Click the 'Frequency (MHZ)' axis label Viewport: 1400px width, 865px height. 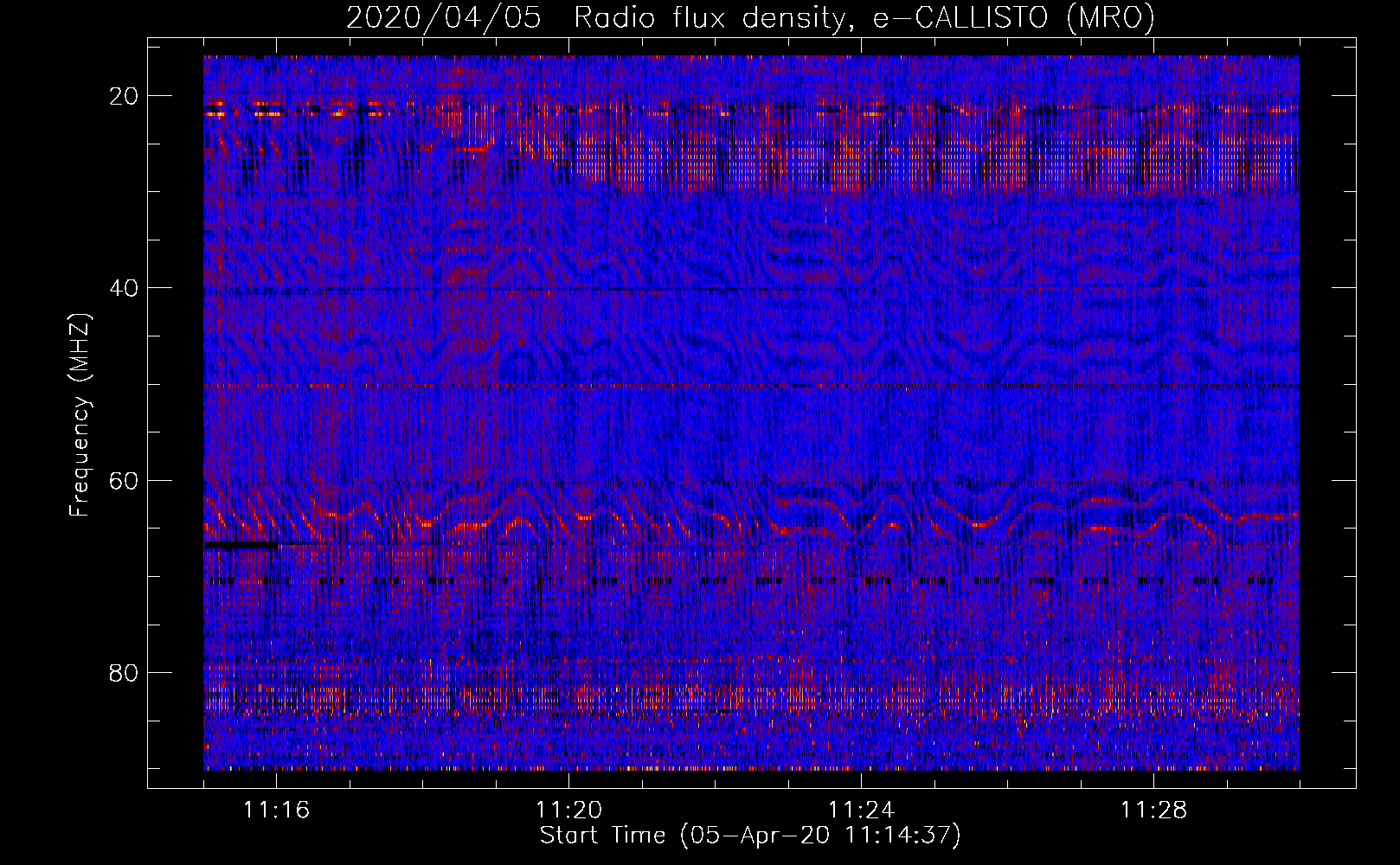tap(80, 415)
